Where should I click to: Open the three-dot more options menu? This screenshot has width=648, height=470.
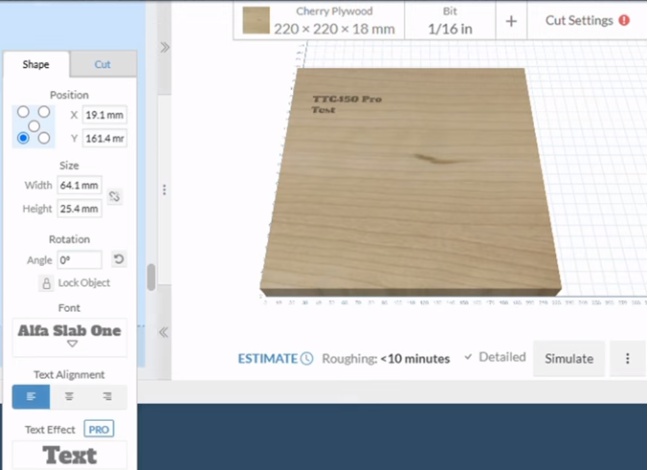pyautogui.click(x=627, y=358)
